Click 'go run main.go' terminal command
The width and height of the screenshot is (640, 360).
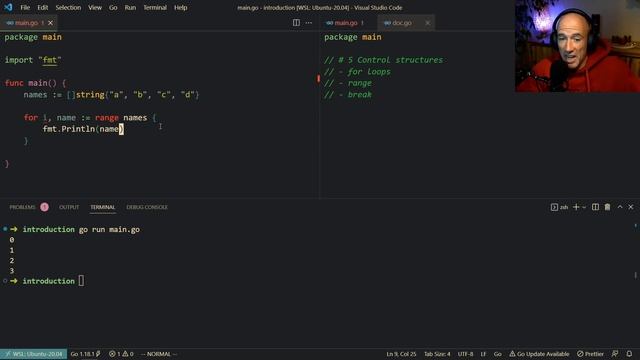[109, 229]
